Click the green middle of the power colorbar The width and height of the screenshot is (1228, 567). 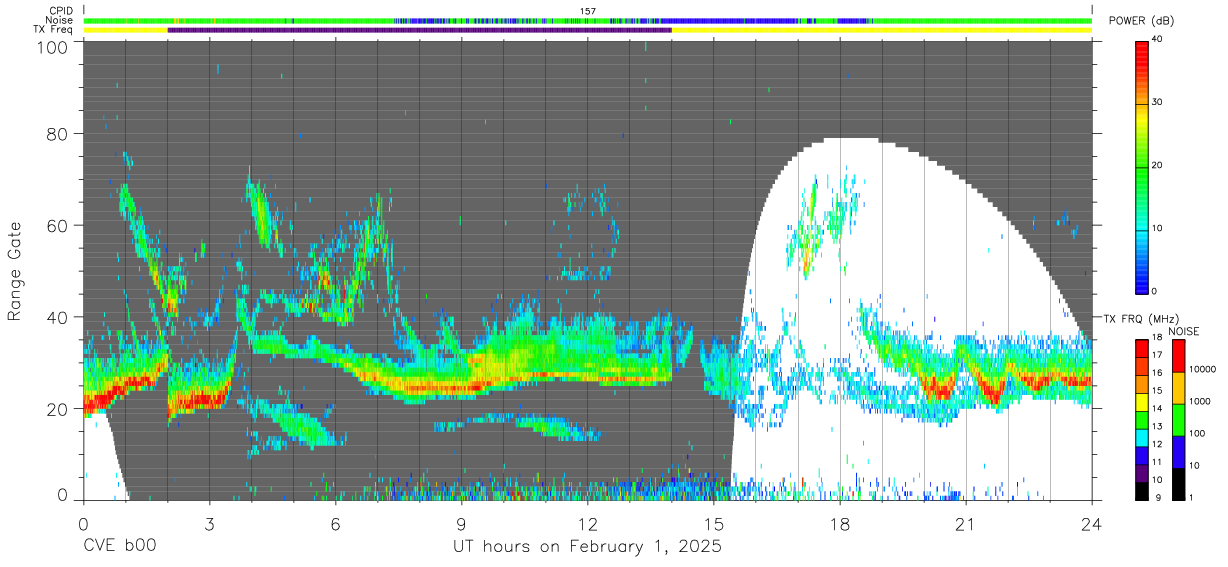click(x=1142, y=170)
